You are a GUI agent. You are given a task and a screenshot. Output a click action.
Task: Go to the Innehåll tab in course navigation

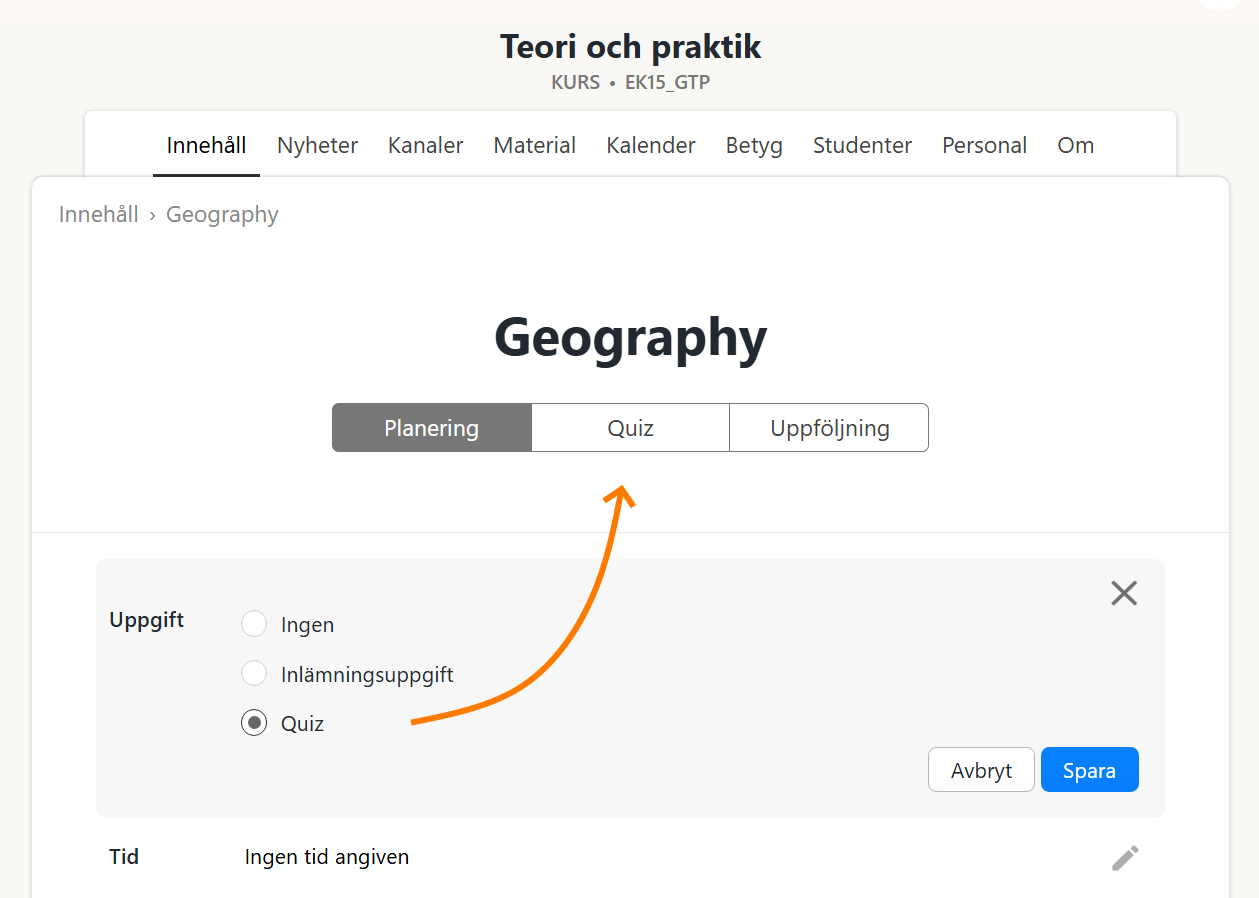pyautogui.click(x=206, y=145)
